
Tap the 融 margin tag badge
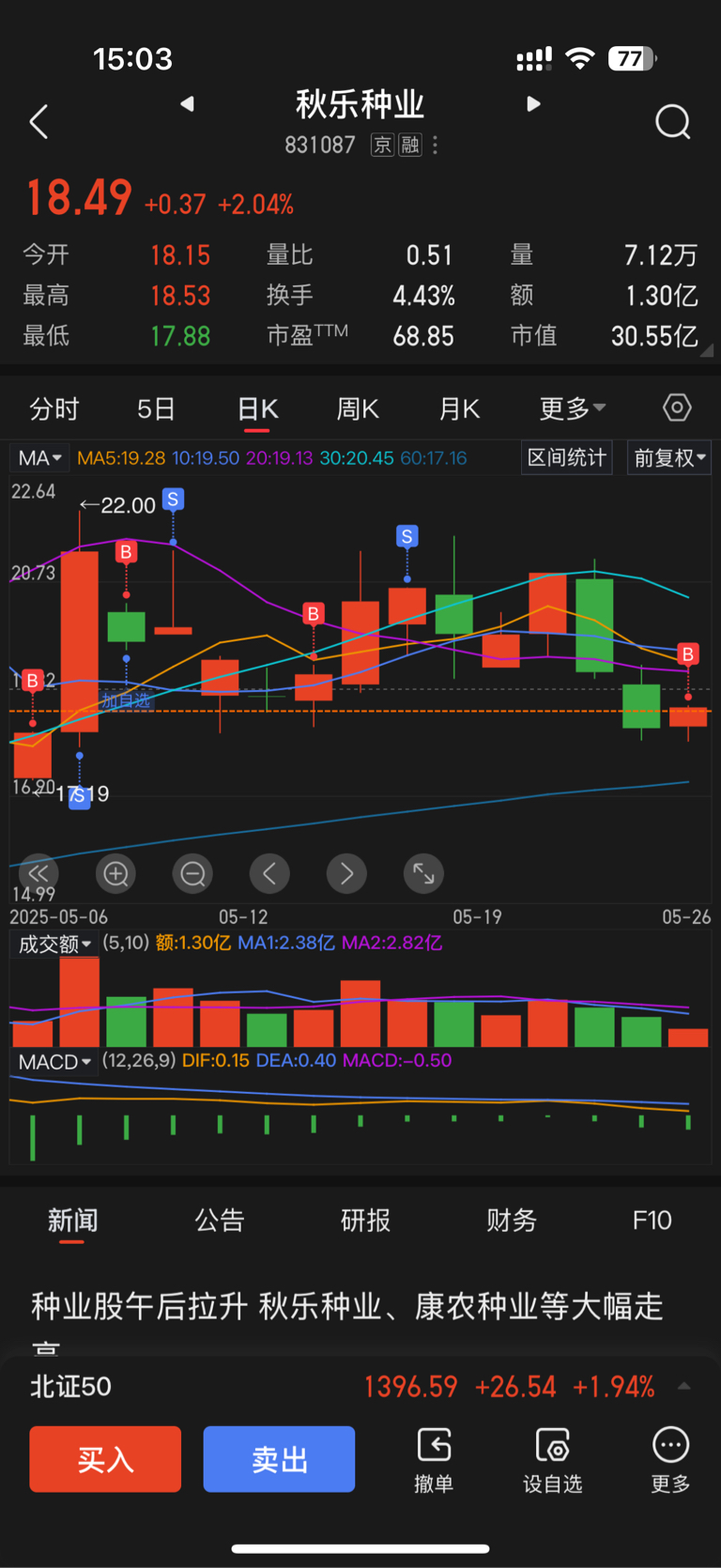click(410, 145)
